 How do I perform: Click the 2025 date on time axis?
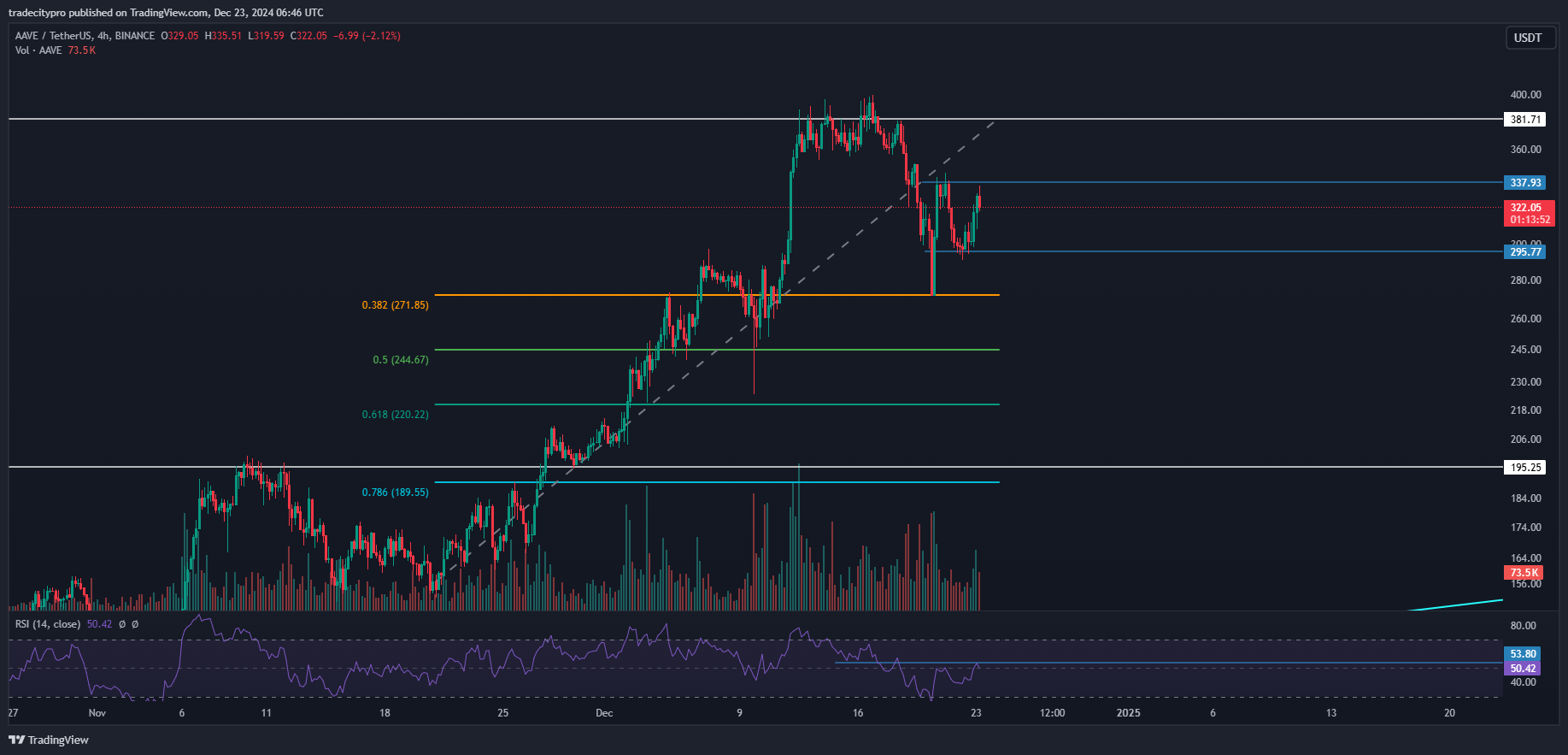click(1128, 713)
